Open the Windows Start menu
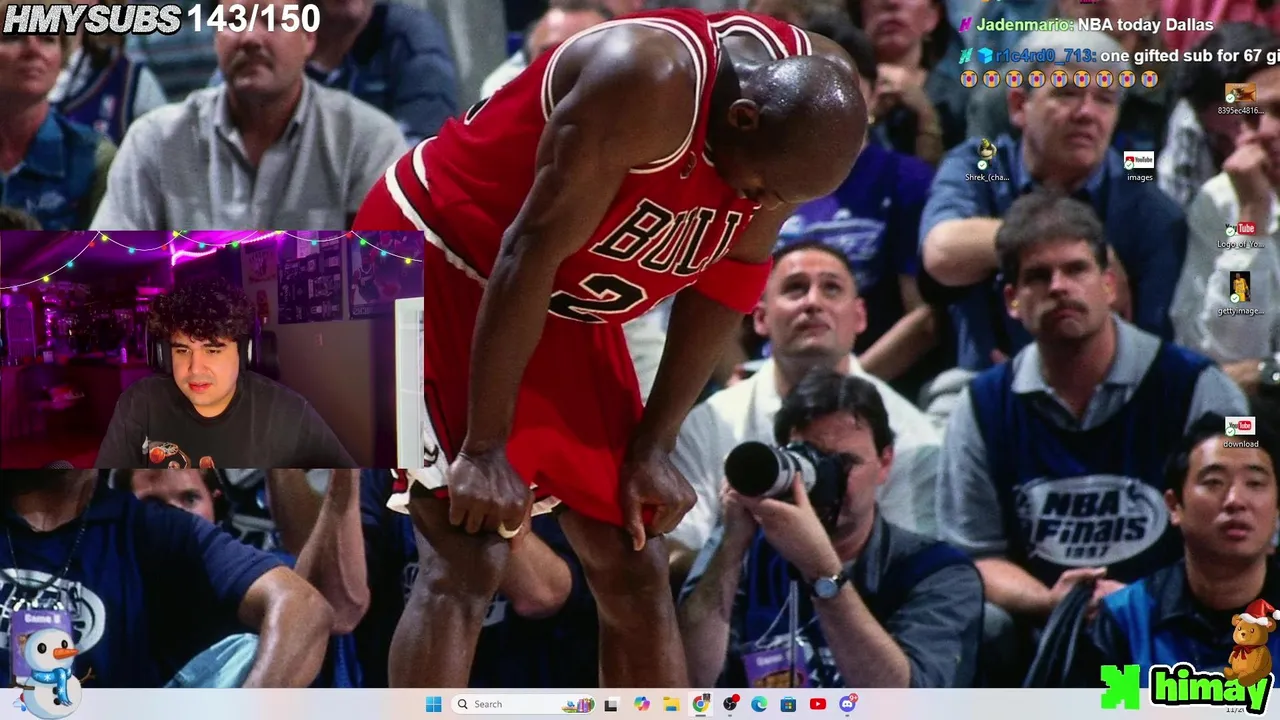The width and height of the screenshot is (1280, 720). 433,704
